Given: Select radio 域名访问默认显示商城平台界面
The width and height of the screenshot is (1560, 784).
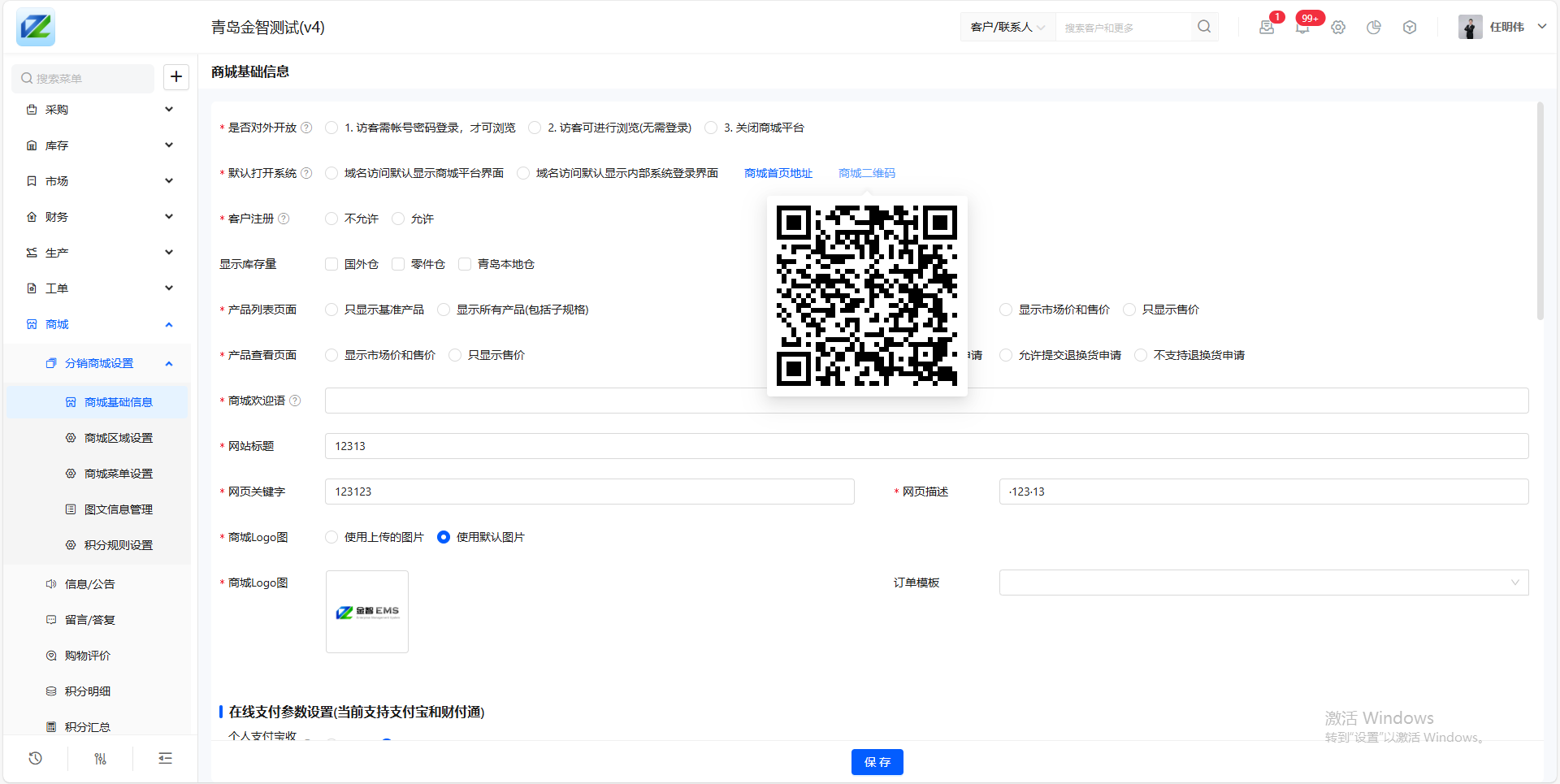Looking at the screenshot, I should click(331, 173).
